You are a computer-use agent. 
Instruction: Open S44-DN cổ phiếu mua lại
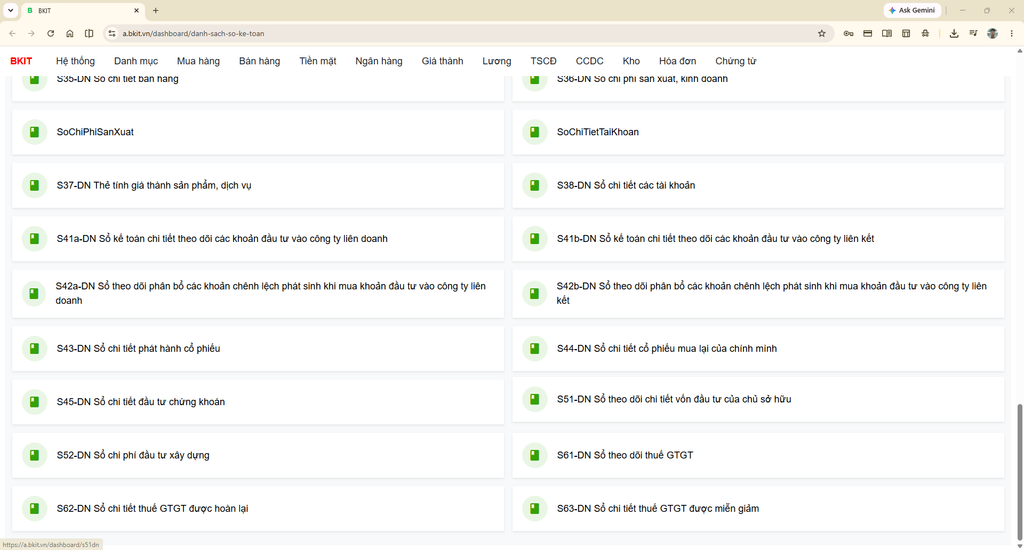(758, 349)
